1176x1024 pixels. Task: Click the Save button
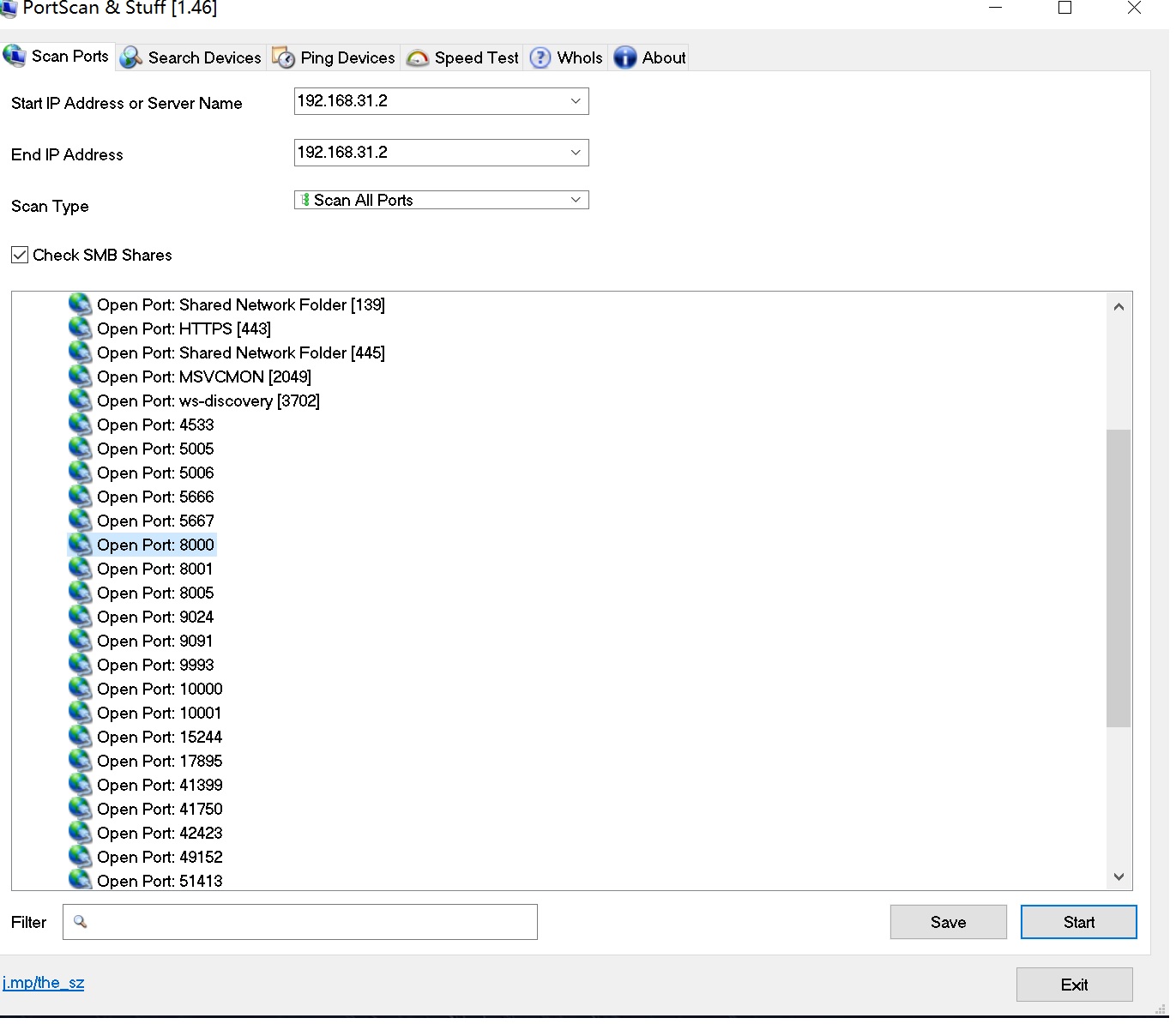[949, 922]
